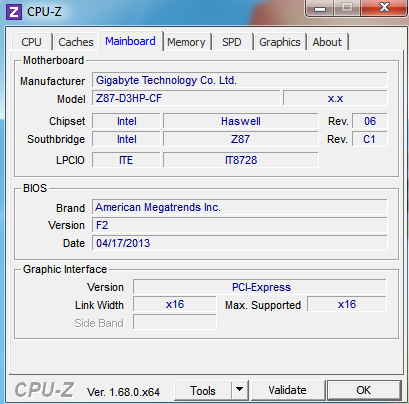Click the Tools button
Image resolution: width=409 pixels, height=404 pixels.
click(x=203, y=390)
